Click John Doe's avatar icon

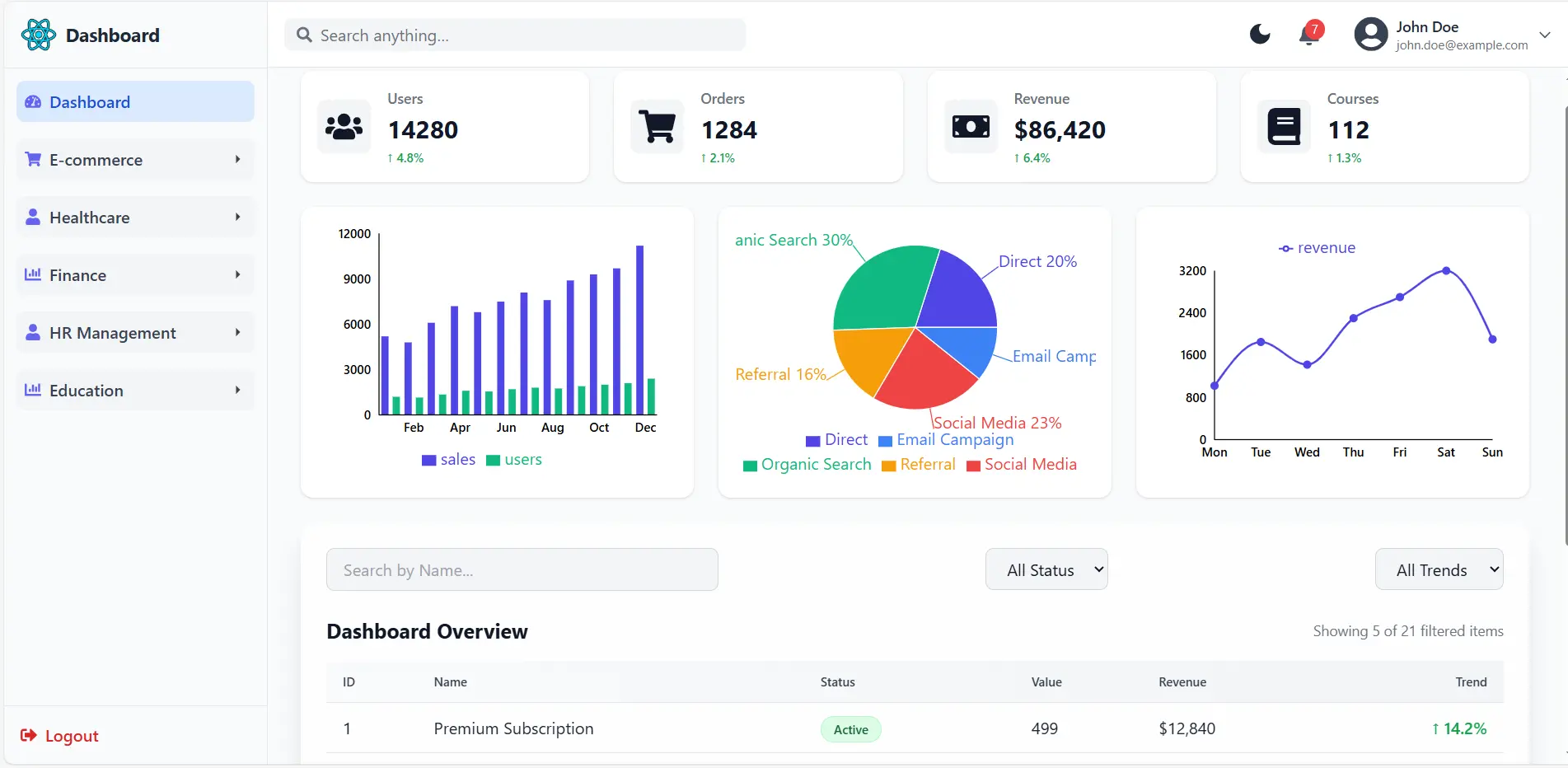pos(1371,35)
